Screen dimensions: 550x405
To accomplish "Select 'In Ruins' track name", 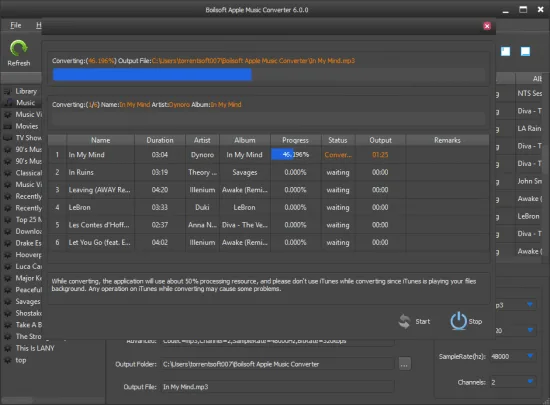I will (81, 172).
